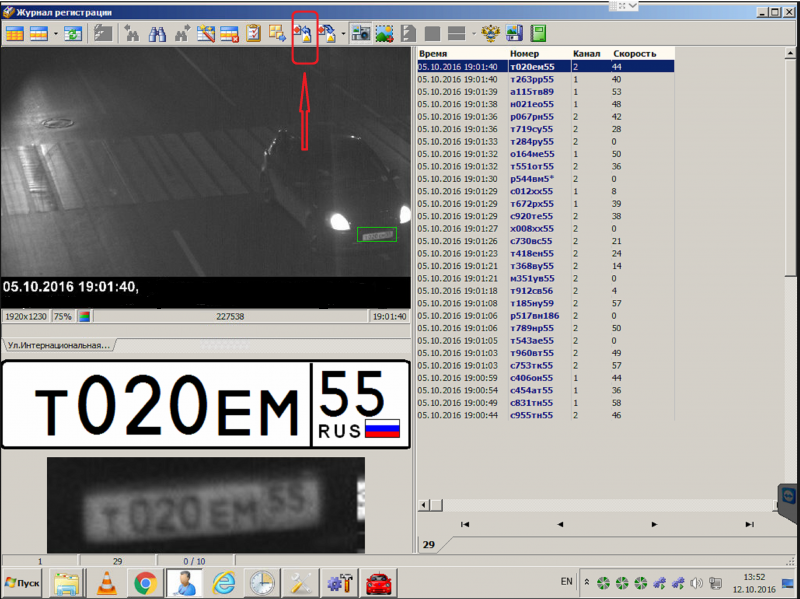Click the RGB color icon beside 75%

coord(85,316)
